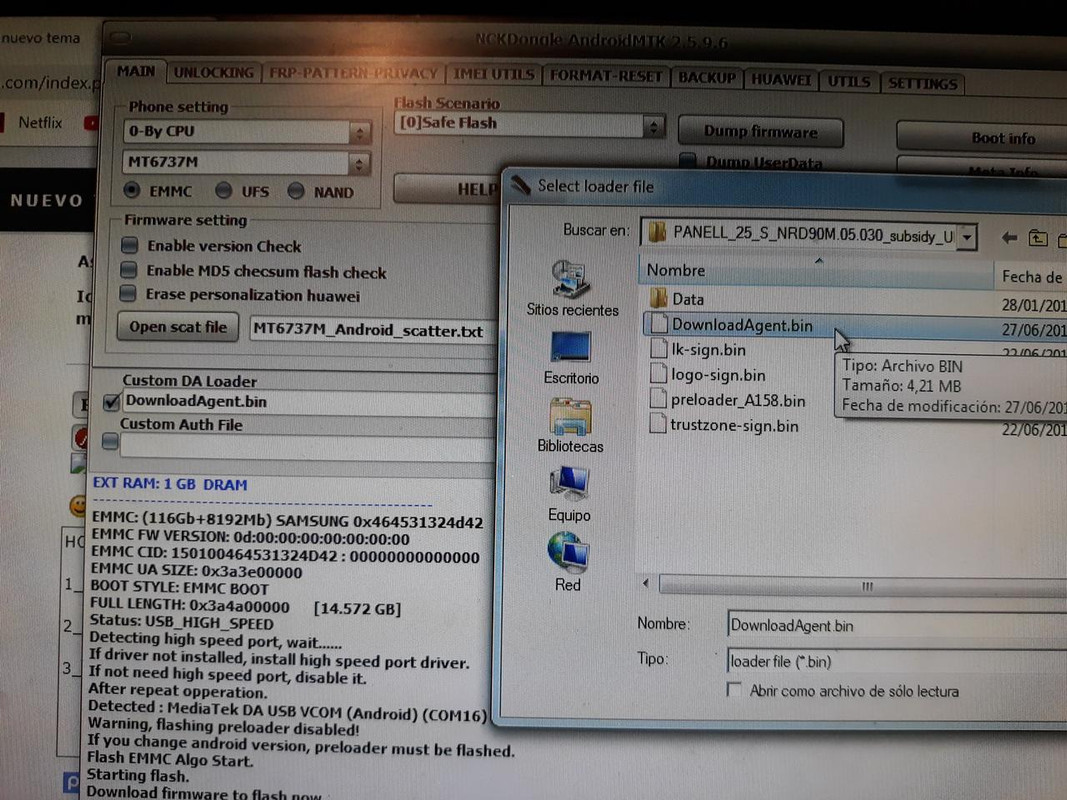Toggle Enable MD5 checsum flash check
The width and height of the screenshot is (1067, 800).
point(128,270)
